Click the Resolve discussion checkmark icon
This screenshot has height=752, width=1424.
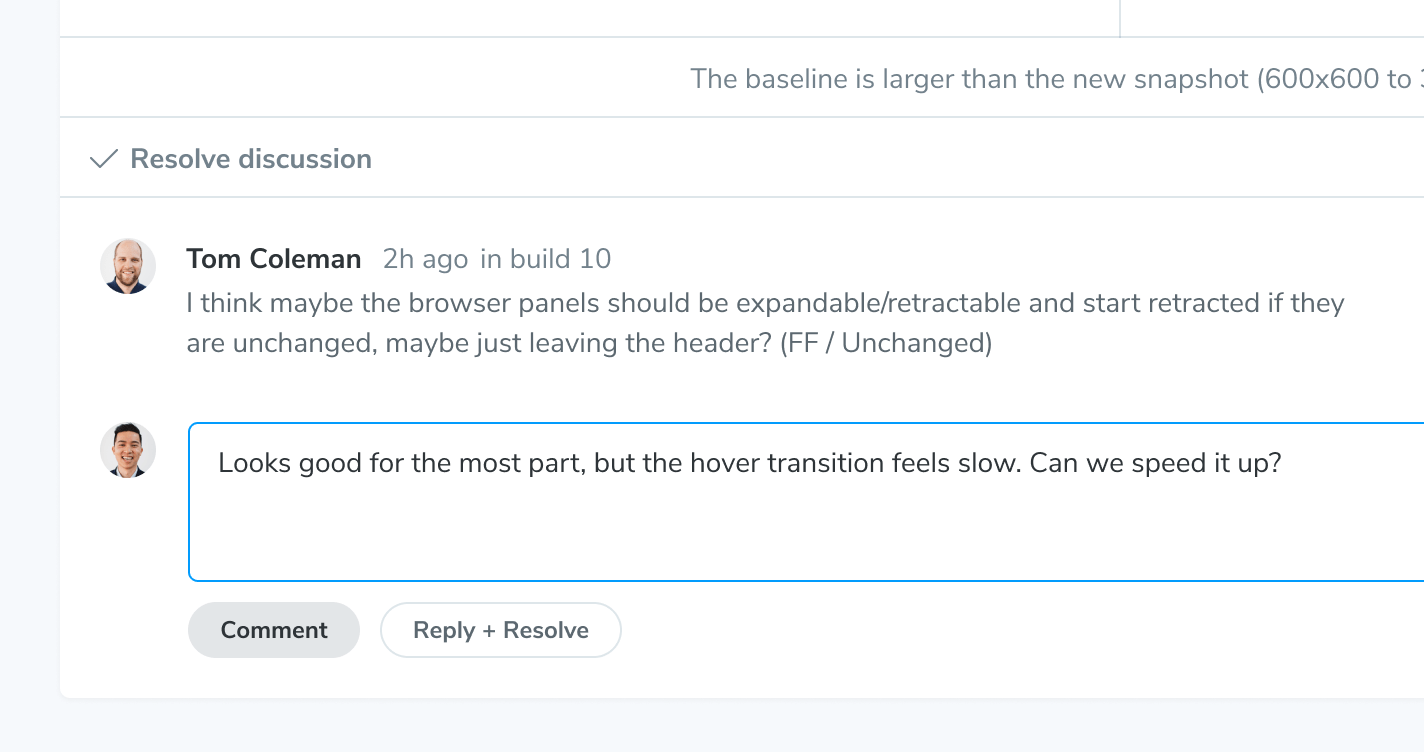pyautogui.click(x=103, y=159)
